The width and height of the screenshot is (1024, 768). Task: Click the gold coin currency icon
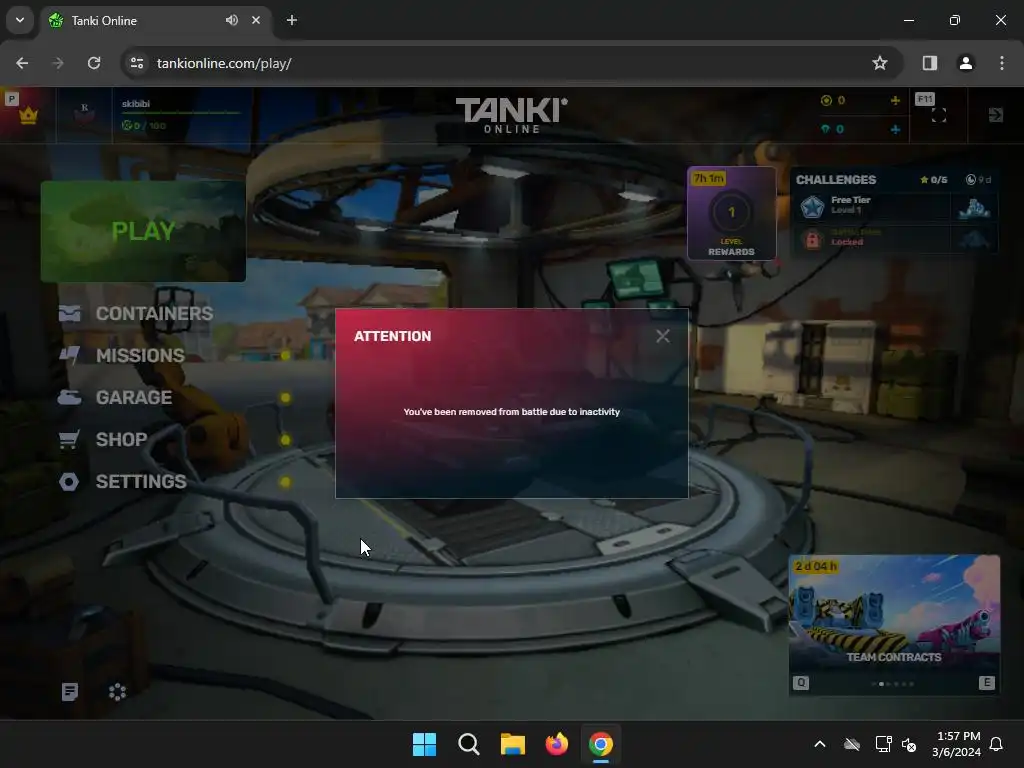[x=826, y=101]
